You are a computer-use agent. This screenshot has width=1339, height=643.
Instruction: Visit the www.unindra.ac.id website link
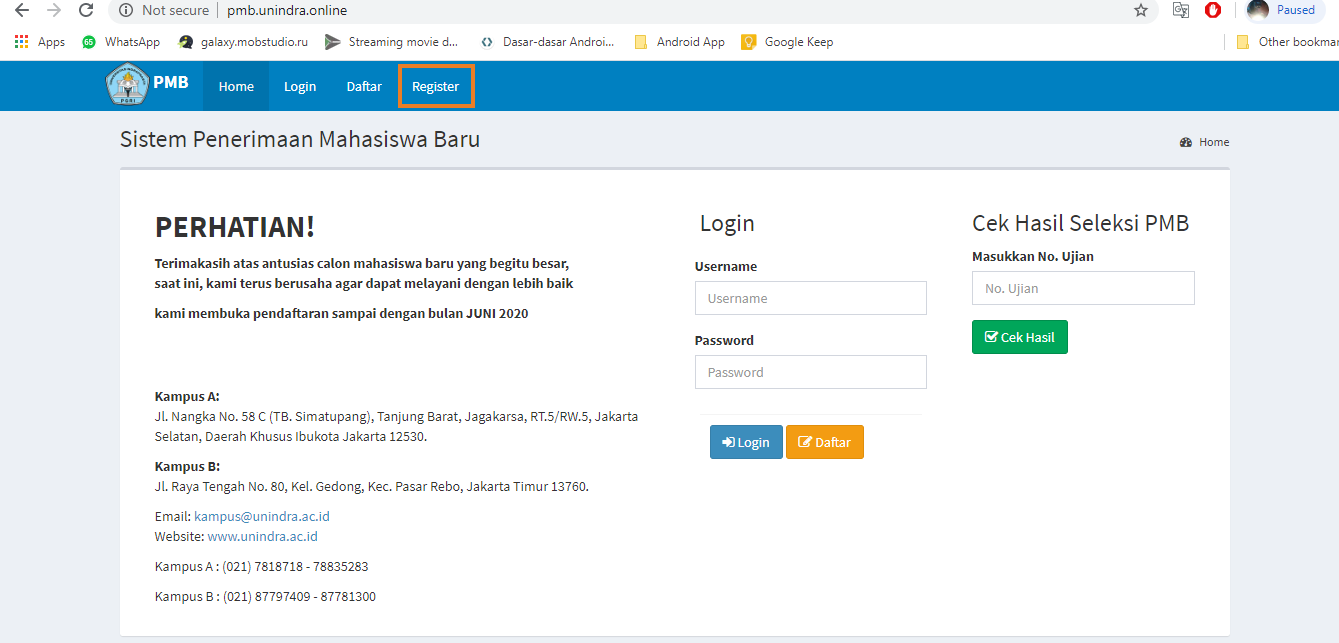tap(262, 536)
